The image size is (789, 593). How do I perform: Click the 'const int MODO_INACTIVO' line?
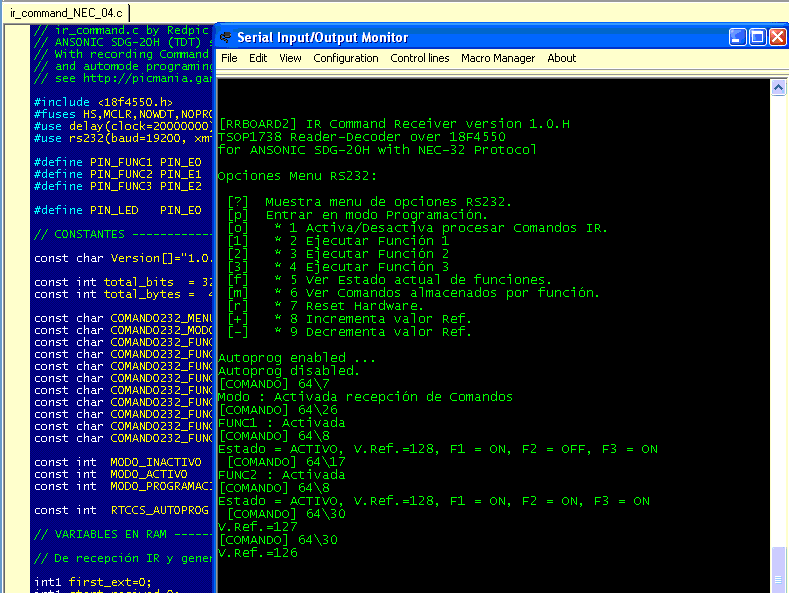(118, 462)
